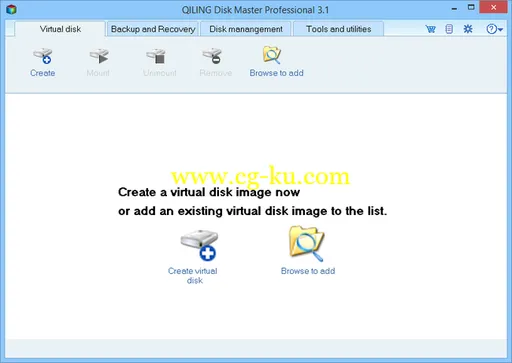
Task: Switch to Backup and Recovery tab
Action: click(153, 29)
